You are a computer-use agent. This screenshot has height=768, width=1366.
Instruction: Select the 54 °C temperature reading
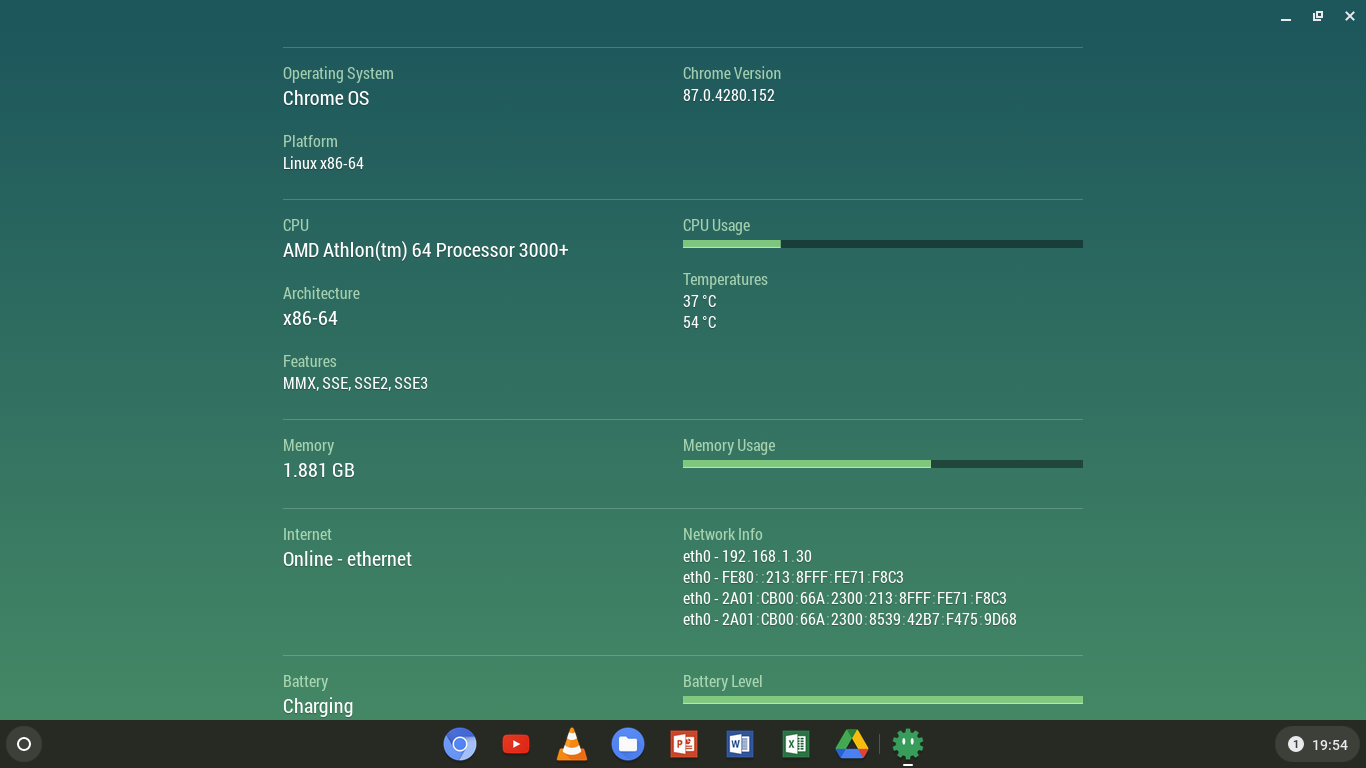click(700, 322)
